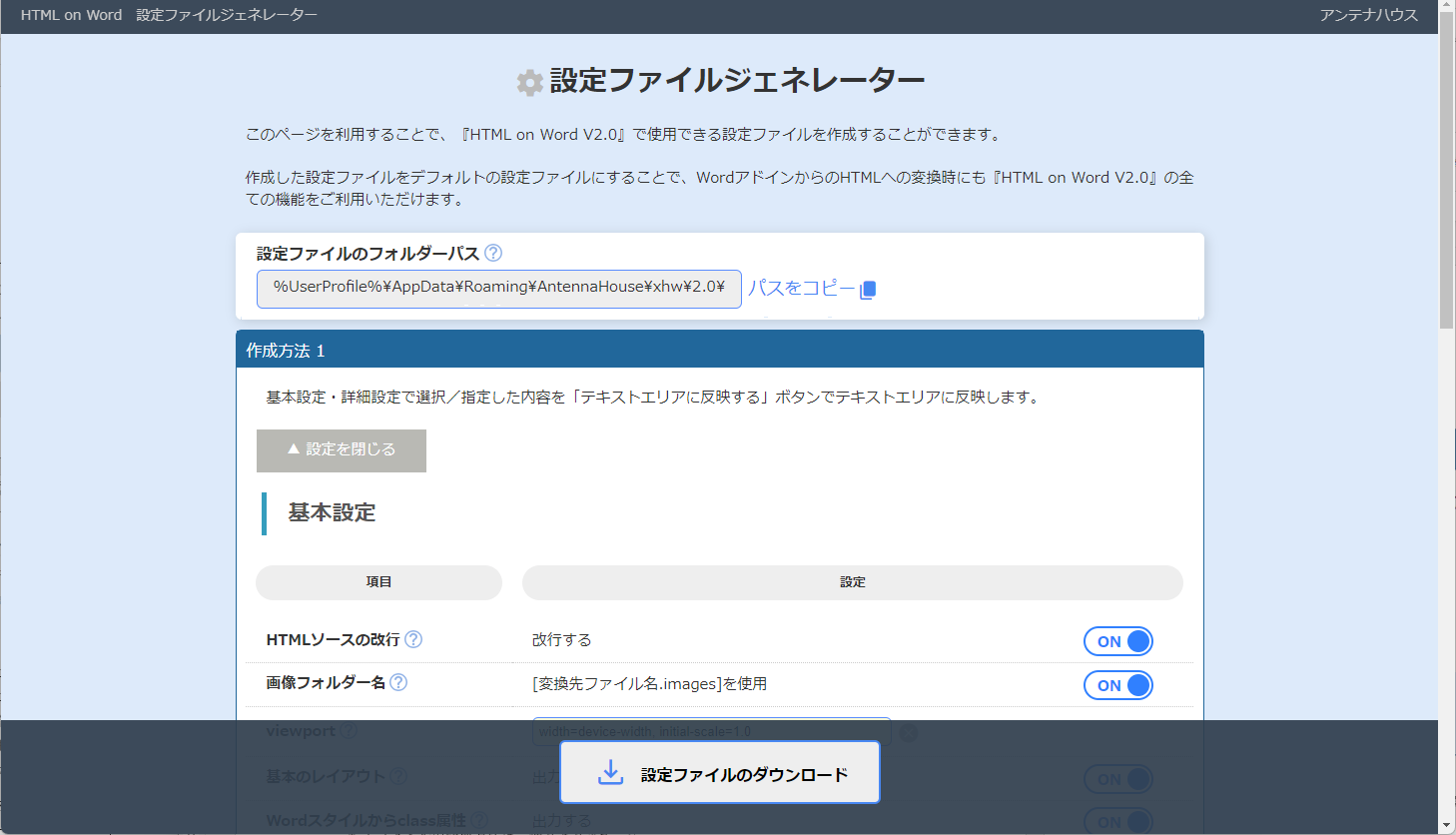
Task: Click the download arrow icon in download button
Action: tap(610, 772)
